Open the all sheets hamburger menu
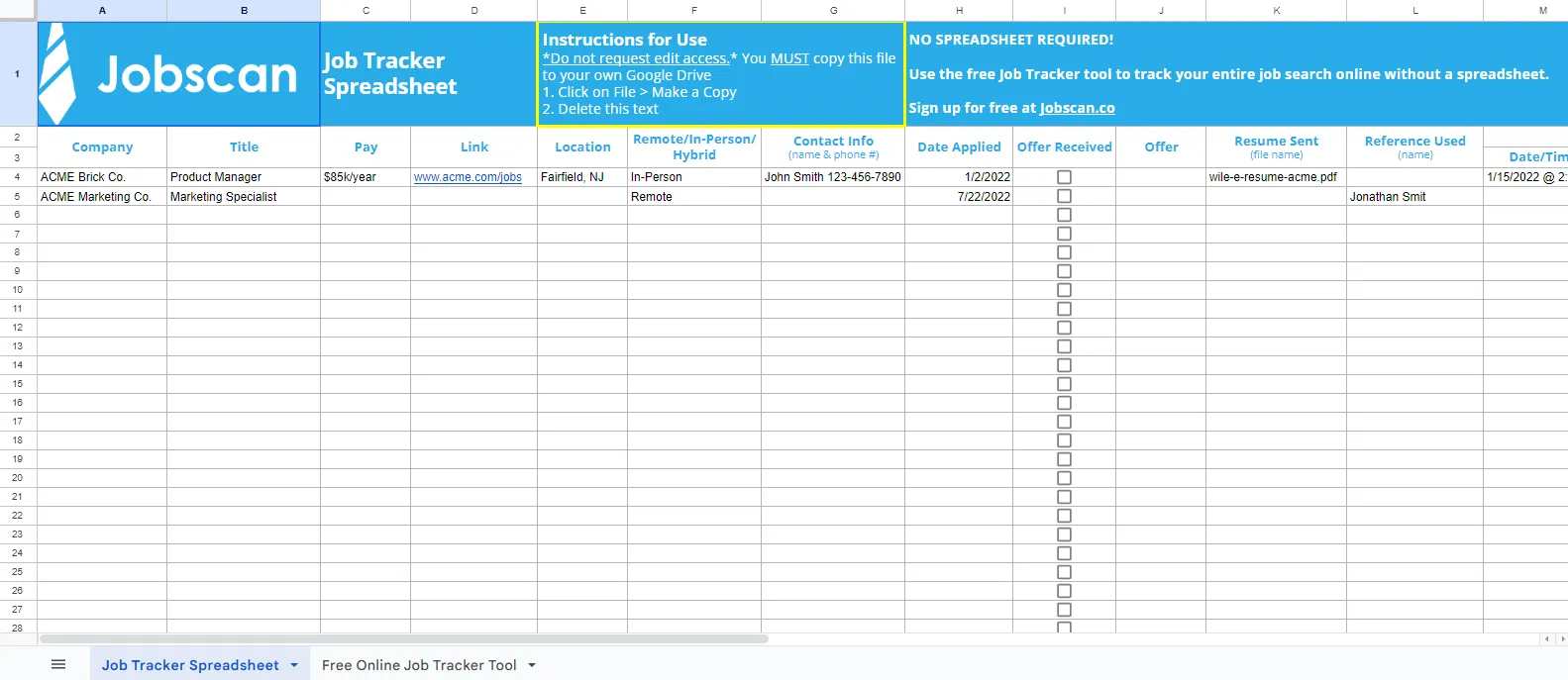Image resolution: width=1568 pixels, height=680 pixels. 58,664
